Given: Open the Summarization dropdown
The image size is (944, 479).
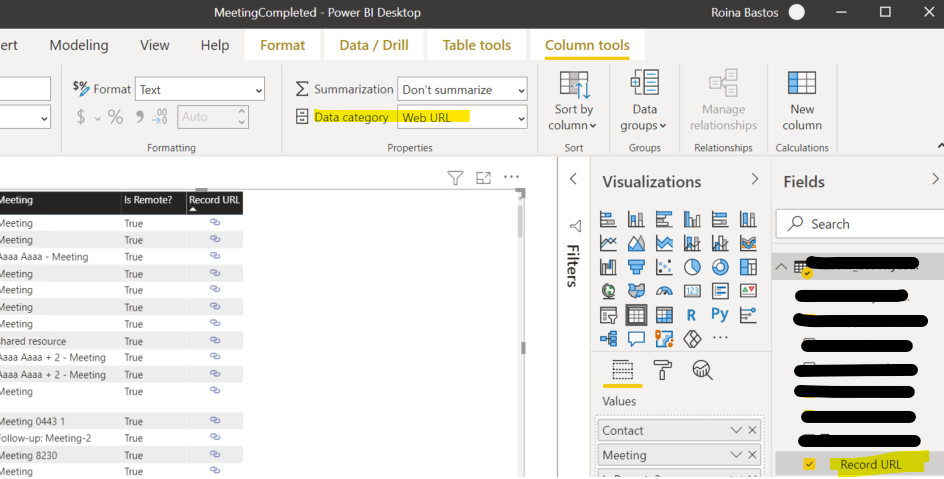Looking at the screenshot, I should pos(462,90).
